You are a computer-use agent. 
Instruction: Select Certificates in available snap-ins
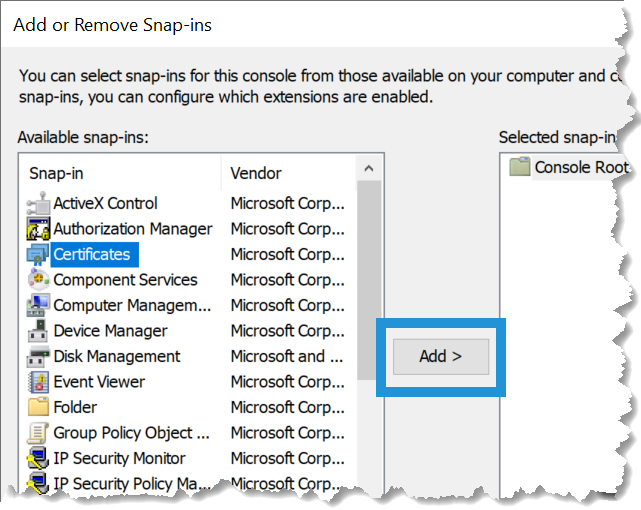pyautogui.click(x=91, y=254)
